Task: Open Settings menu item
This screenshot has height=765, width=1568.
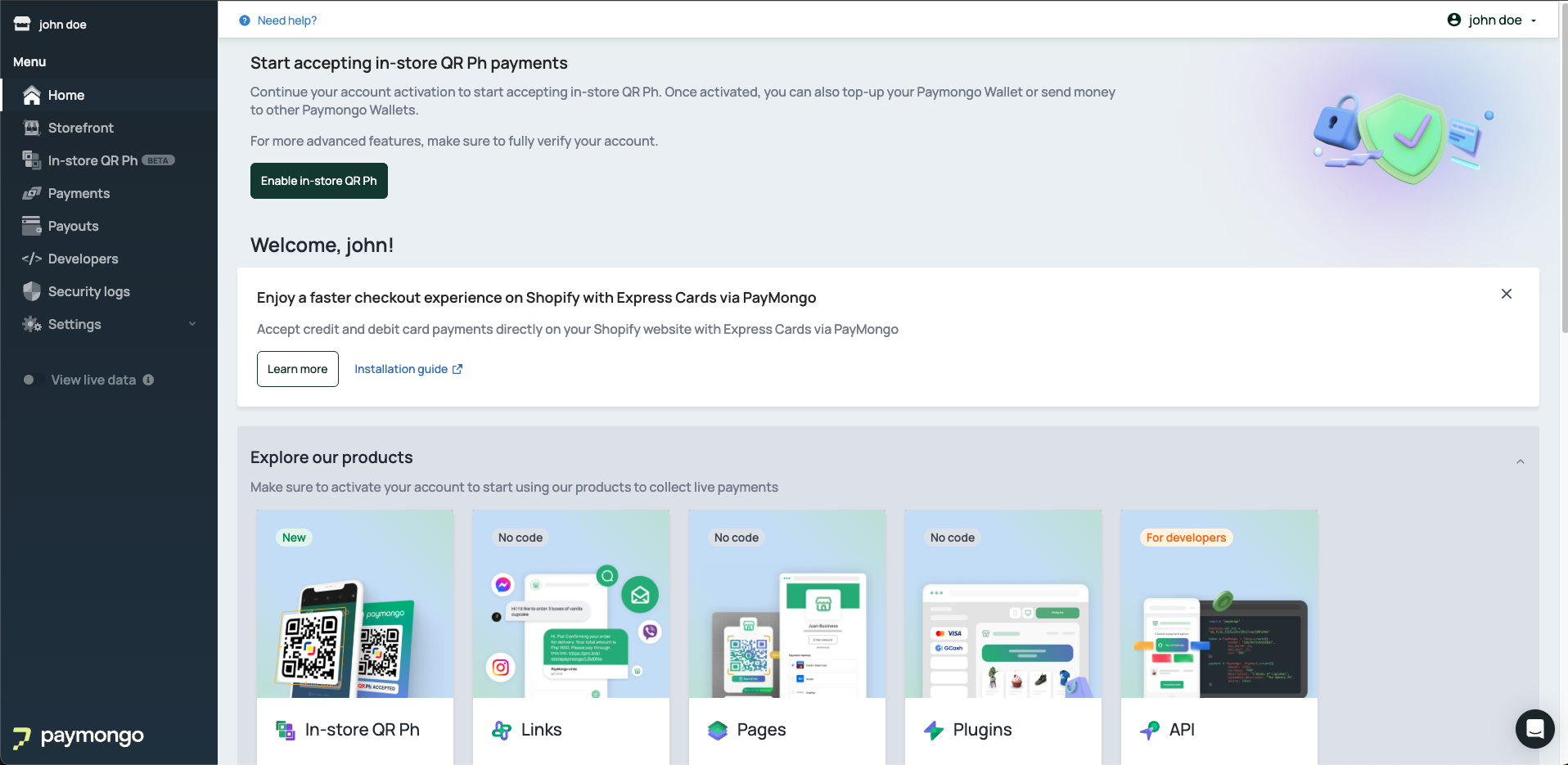Action: coord(109,324)
